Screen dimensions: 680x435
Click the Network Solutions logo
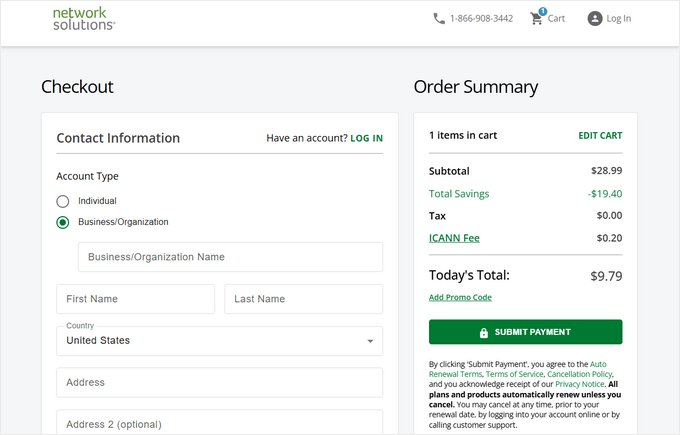click(x=84, y=18)
